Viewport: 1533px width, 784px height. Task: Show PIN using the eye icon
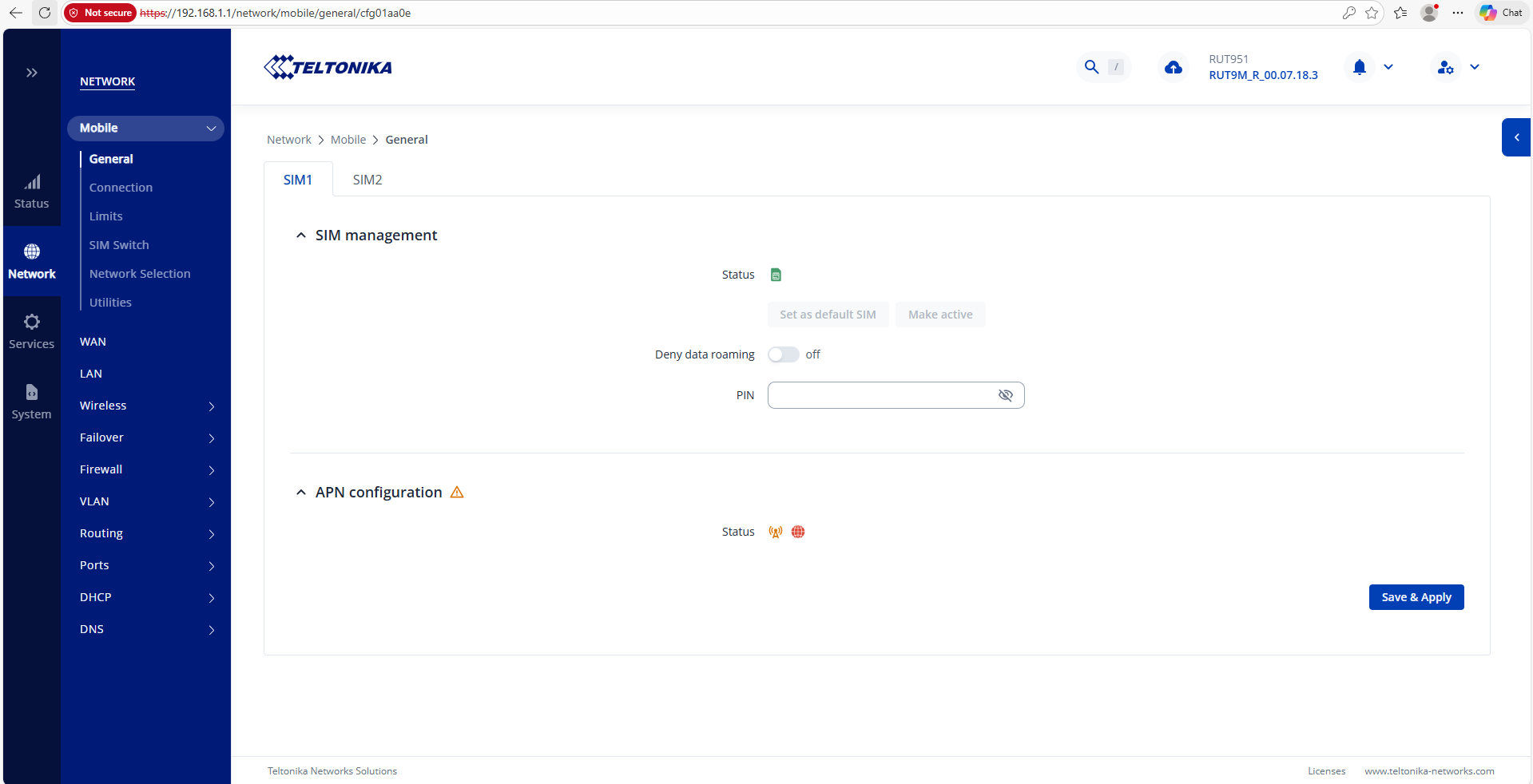click(x=1005, y=395)
